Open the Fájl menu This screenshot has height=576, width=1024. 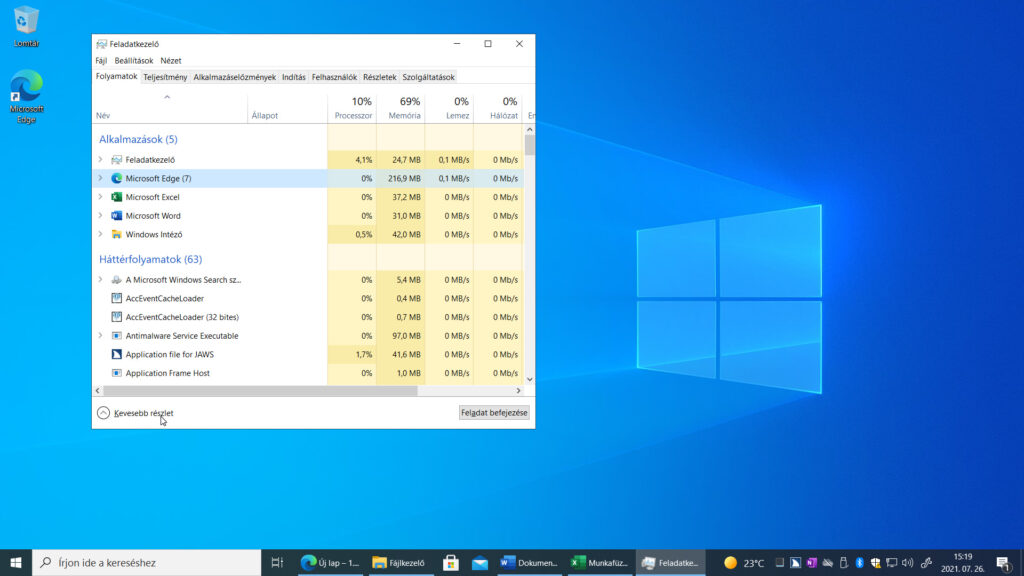pos(101,61)
